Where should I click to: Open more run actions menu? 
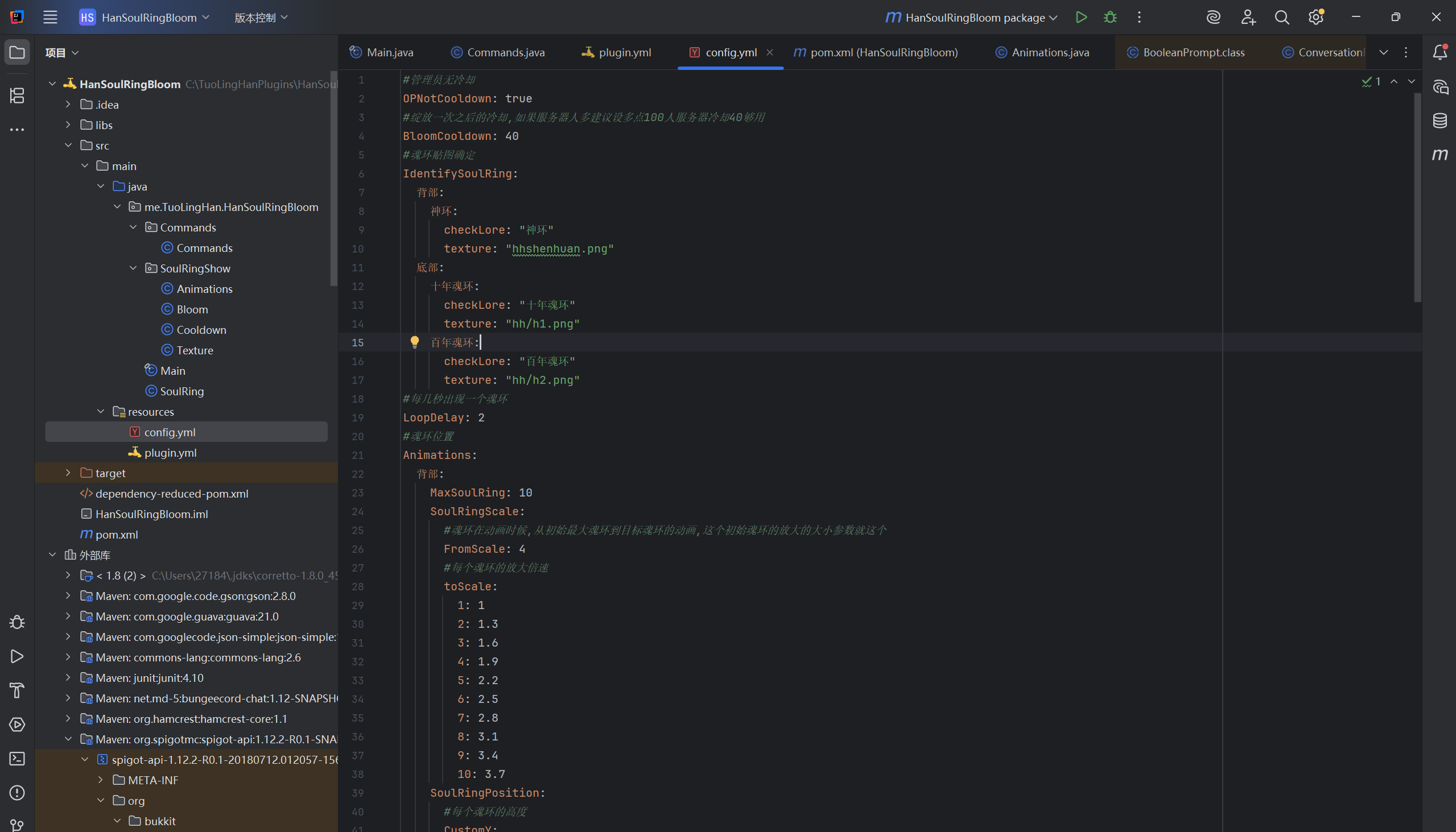1139,17
